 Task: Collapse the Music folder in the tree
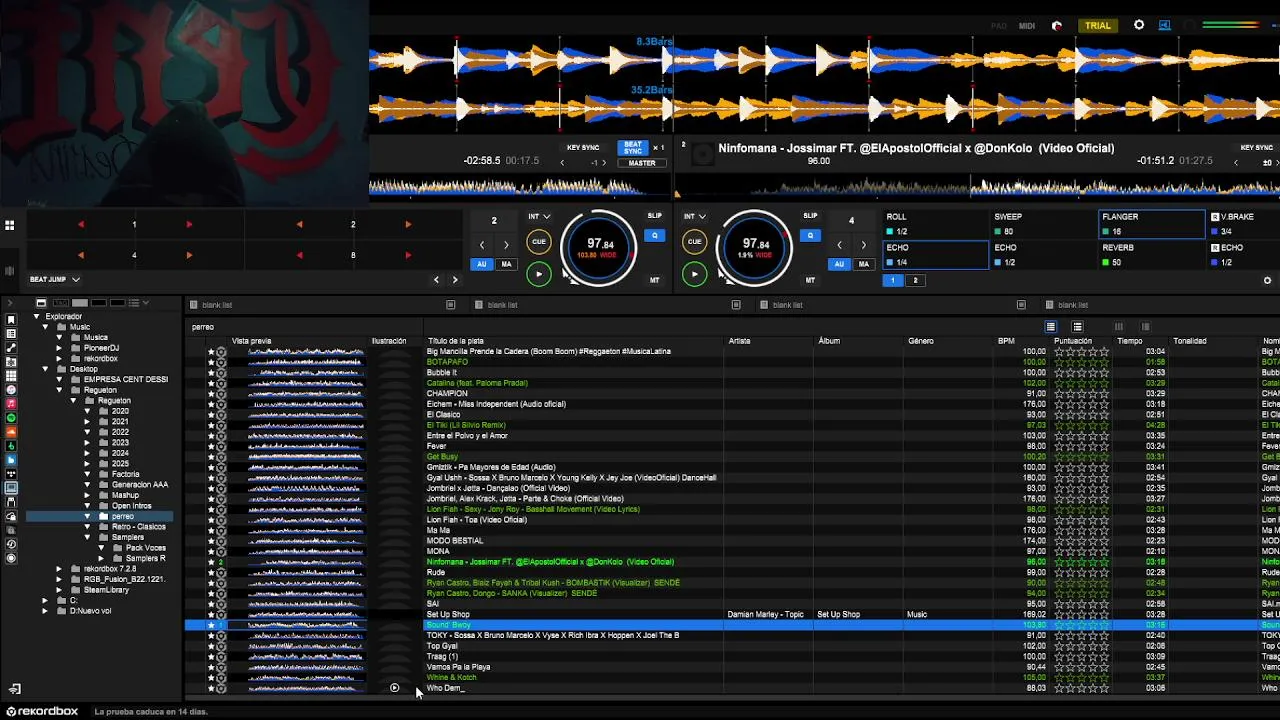tap(46, 327)
